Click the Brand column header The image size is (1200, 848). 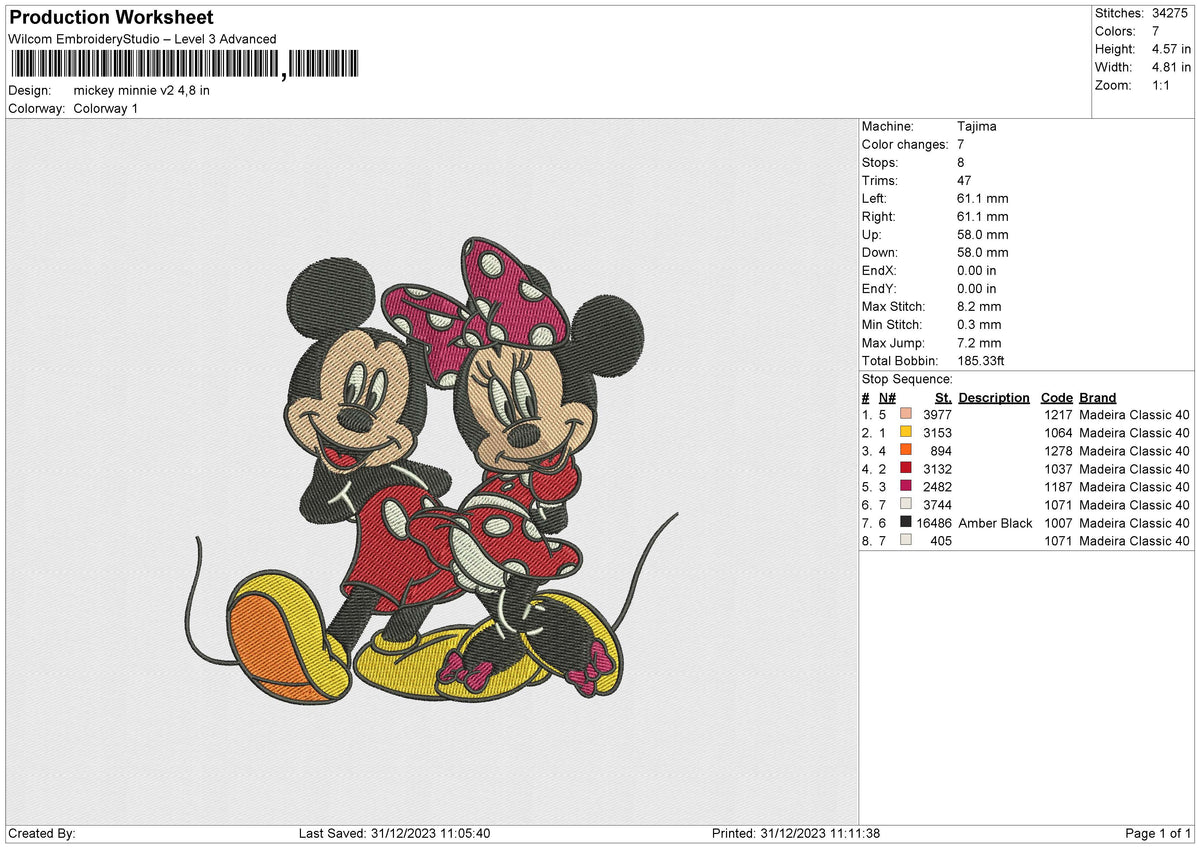(1098, 397)
